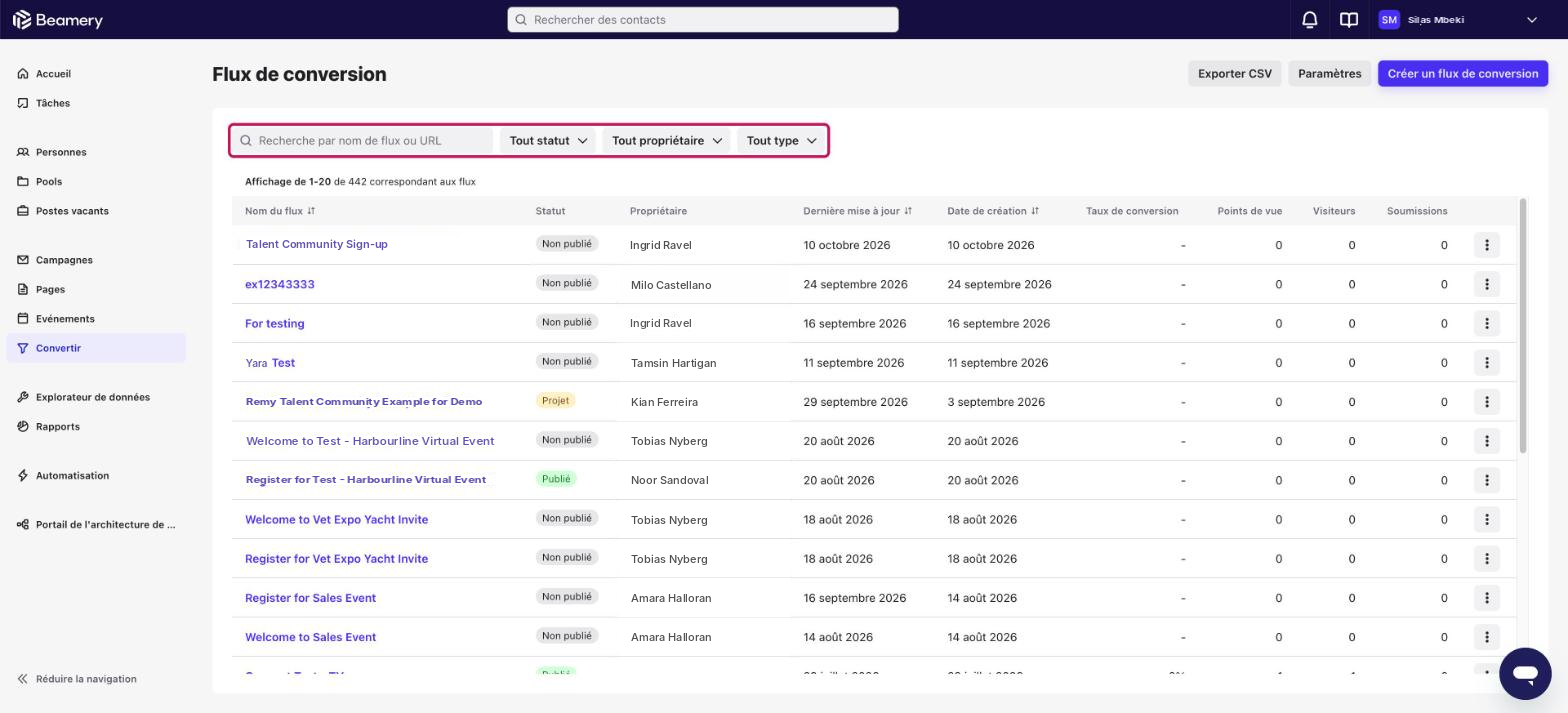Open row actions for Register for Sales Event
The image size is (1568, 713).
(1487, 598)
